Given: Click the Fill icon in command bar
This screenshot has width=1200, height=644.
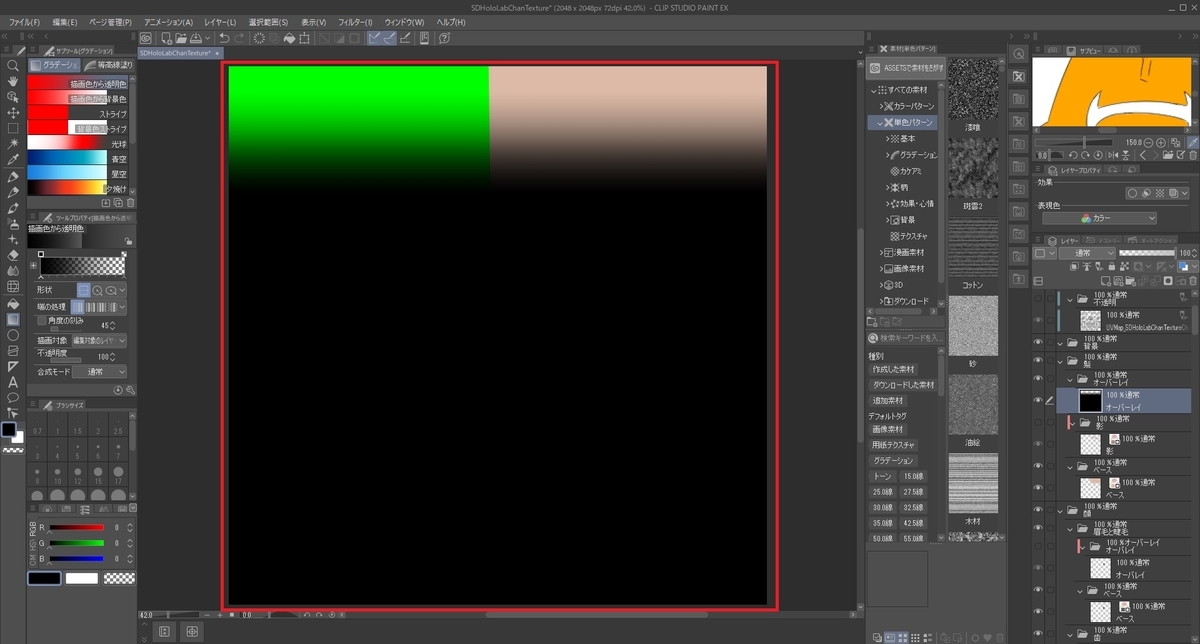Looking at the screenshot, I should tap(290, 38).
